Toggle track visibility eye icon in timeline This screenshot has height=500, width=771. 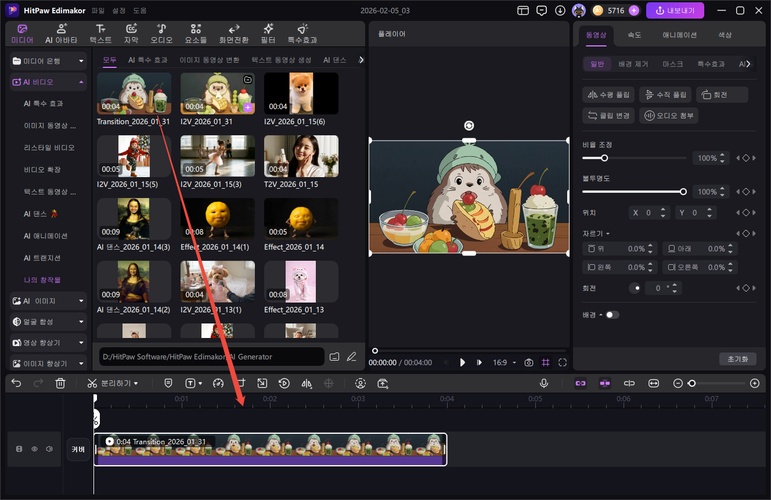[34, 449]
